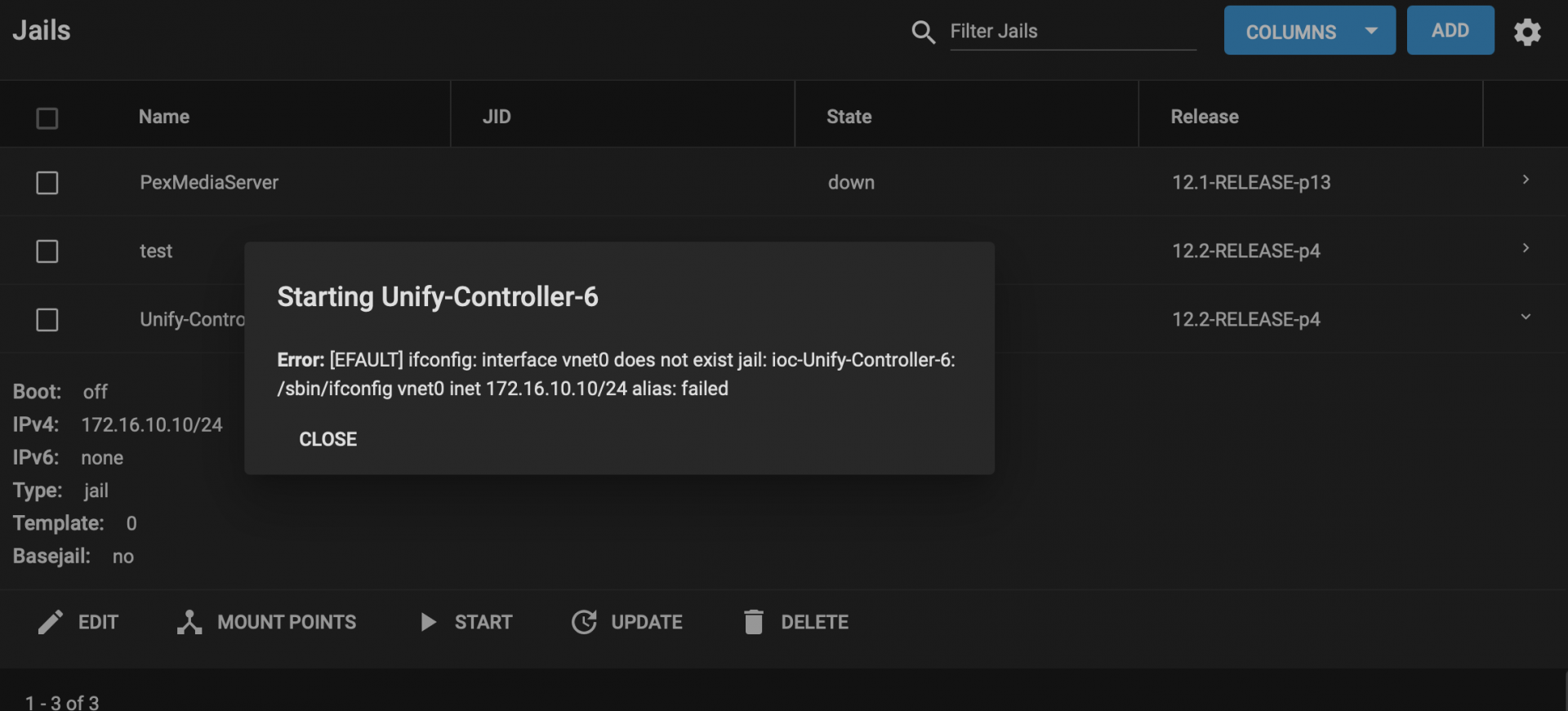Click the 12.2-RELEASE-p4 value in the Unify-Controller row
Screen dimensions: 1568x711
(1246, 320)
